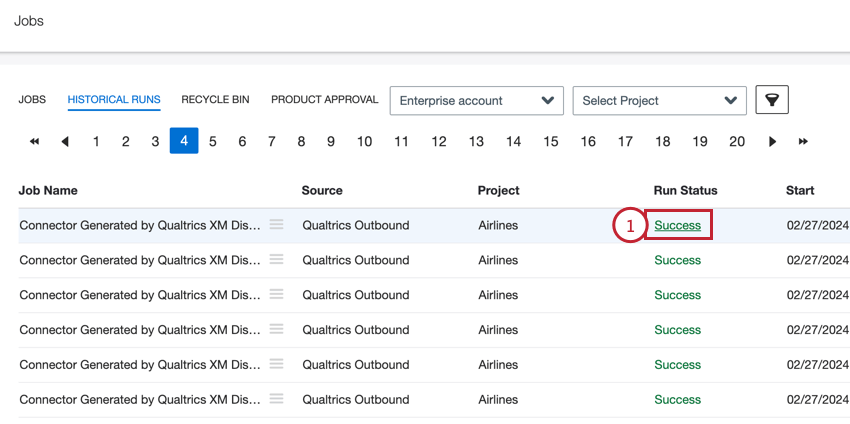Open the second row's hamburger menu icon
Viewport: 850px width, 424px height.
click(x=277, y=260)
